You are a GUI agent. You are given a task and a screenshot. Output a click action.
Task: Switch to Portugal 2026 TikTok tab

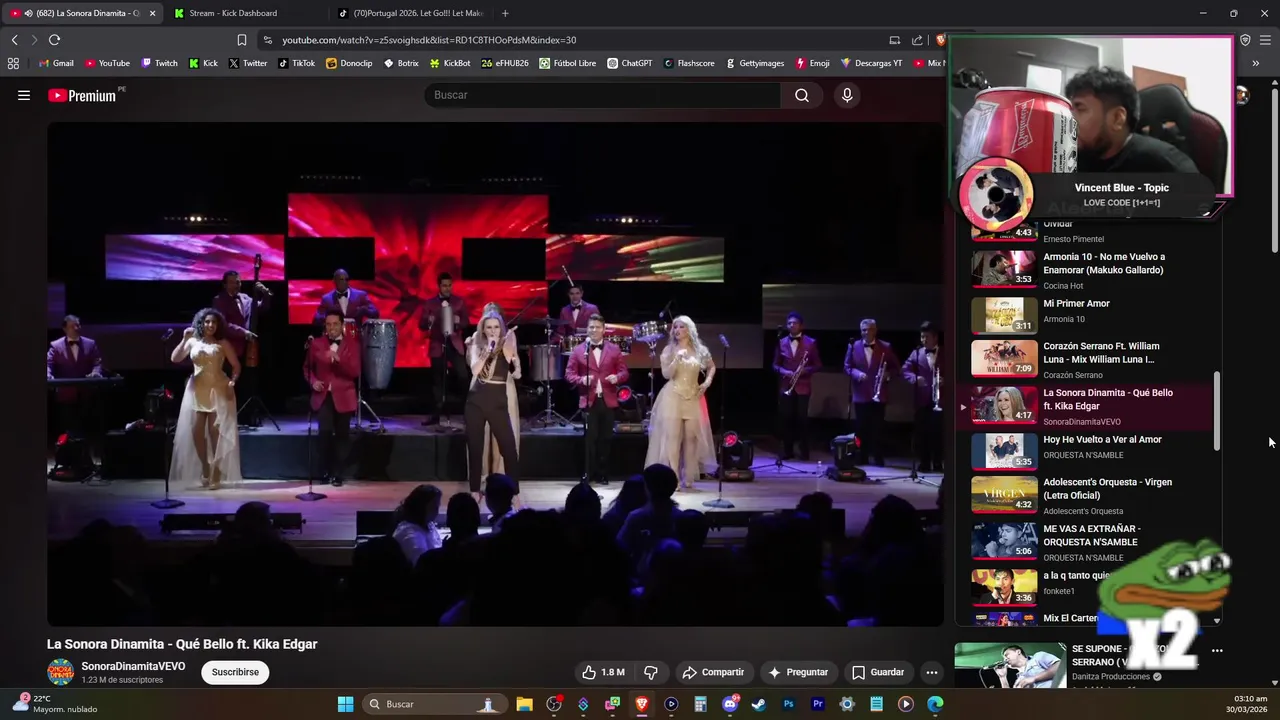tap(410, 13)
